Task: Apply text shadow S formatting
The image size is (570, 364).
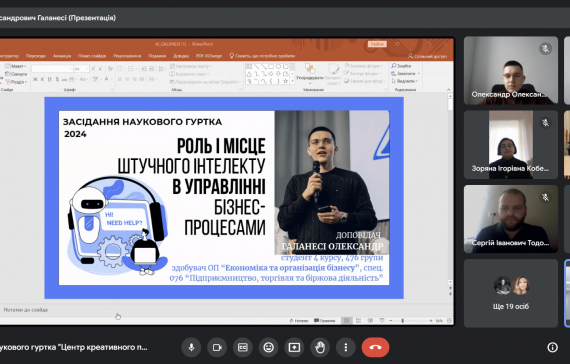Action: point(57,79)
